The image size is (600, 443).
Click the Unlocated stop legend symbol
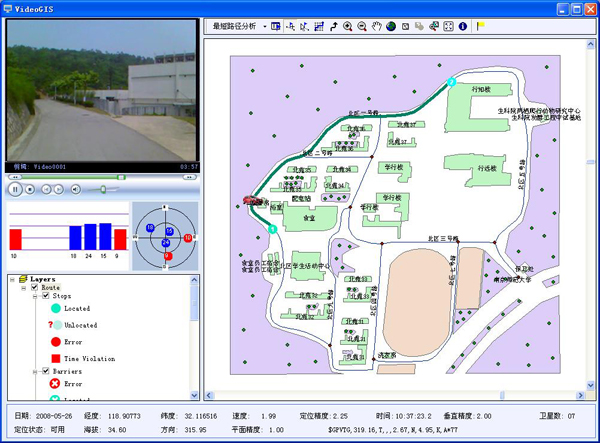tap(56, 325)
